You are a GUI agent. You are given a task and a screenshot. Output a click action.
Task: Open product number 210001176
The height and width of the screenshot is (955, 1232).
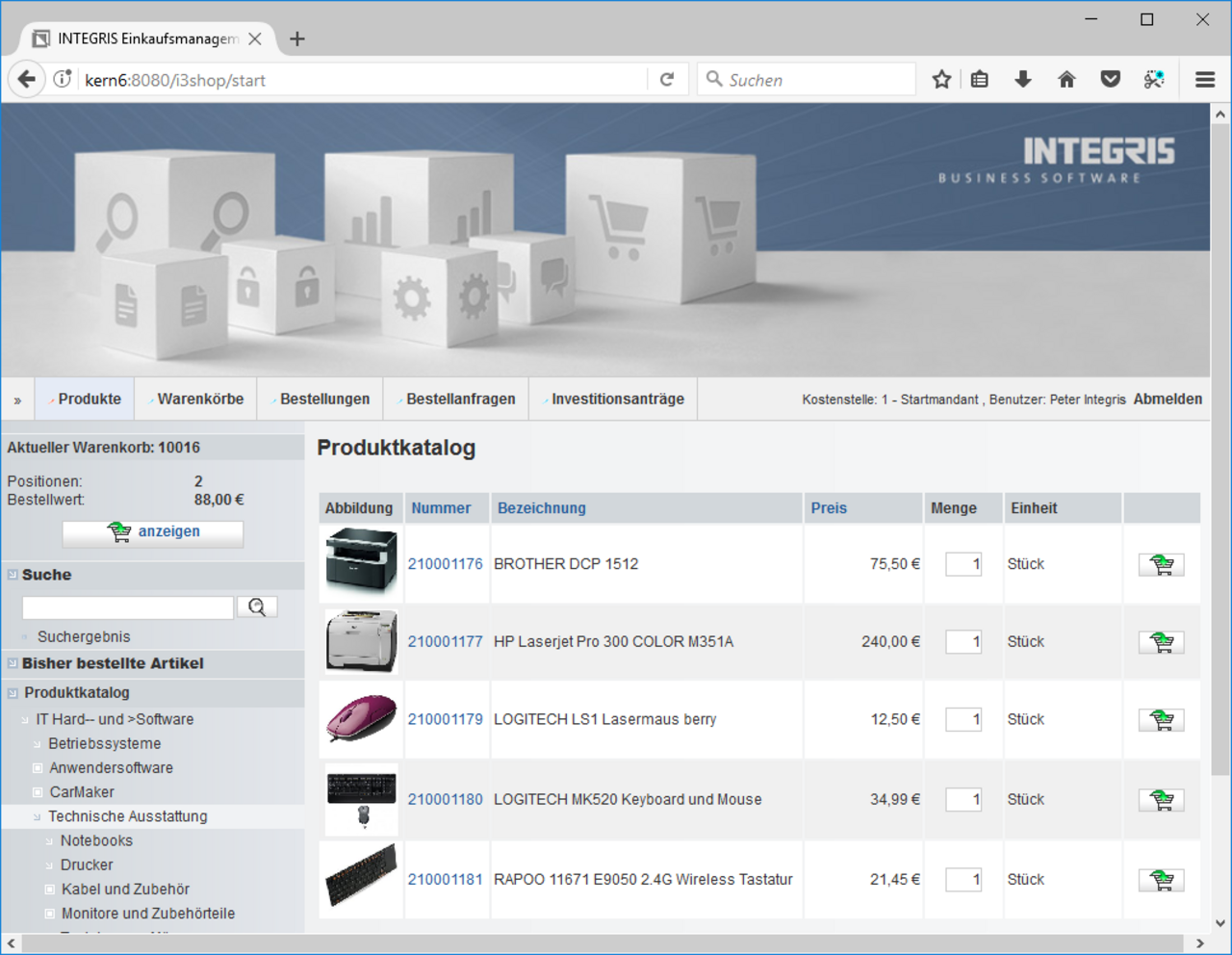pos(445,564)
